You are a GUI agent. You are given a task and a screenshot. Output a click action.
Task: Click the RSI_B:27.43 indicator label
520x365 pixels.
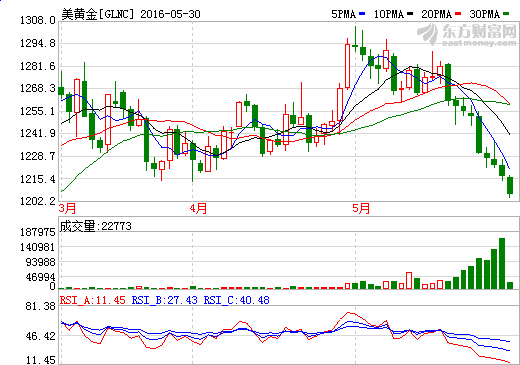point(165,300)
